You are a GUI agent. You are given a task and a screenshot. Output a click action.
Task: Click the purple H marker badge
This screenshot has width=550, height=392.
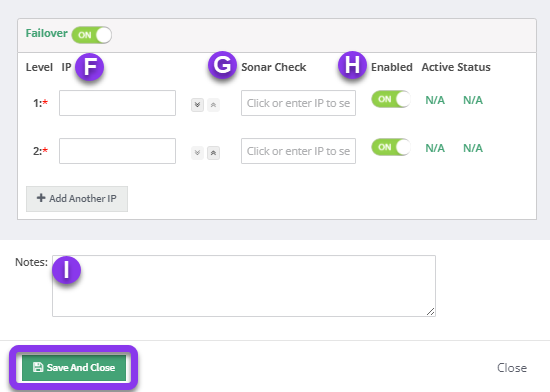click(352, 65)
